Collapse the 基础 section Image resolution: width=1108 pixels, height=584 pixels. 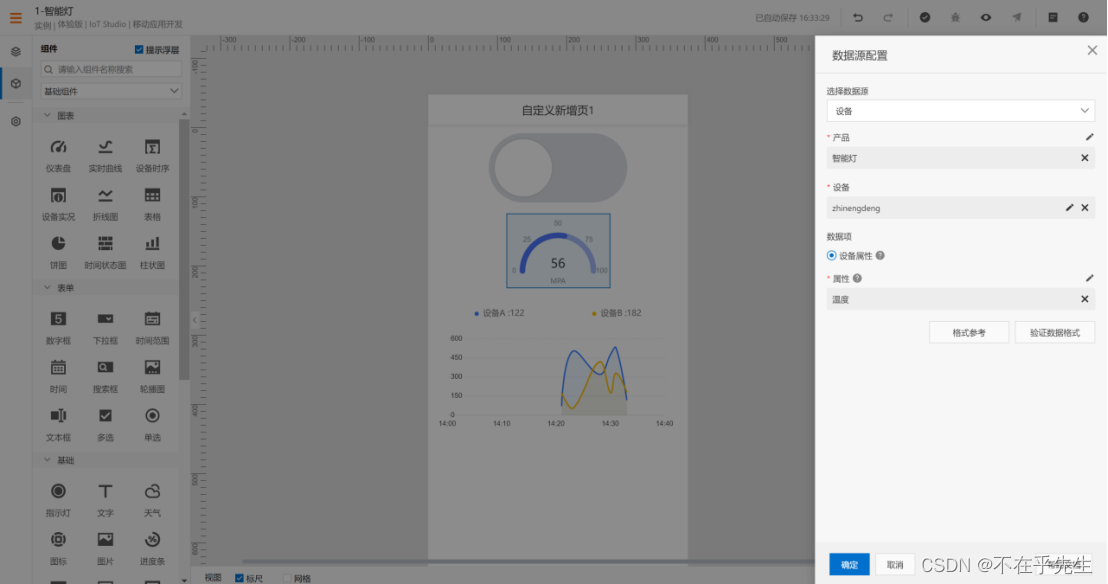coord(47,460)
